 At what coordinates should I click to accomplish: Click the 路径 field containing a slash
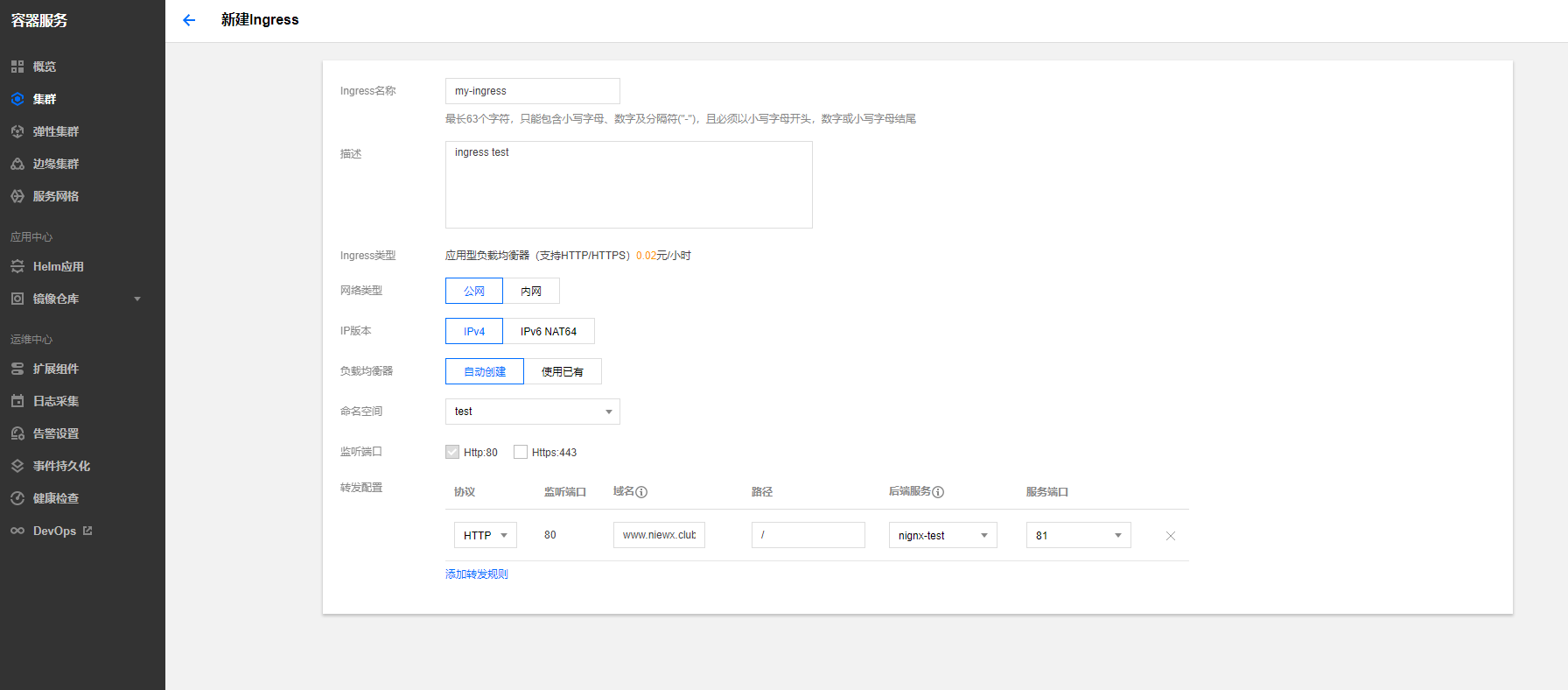[x=808, y=535]
